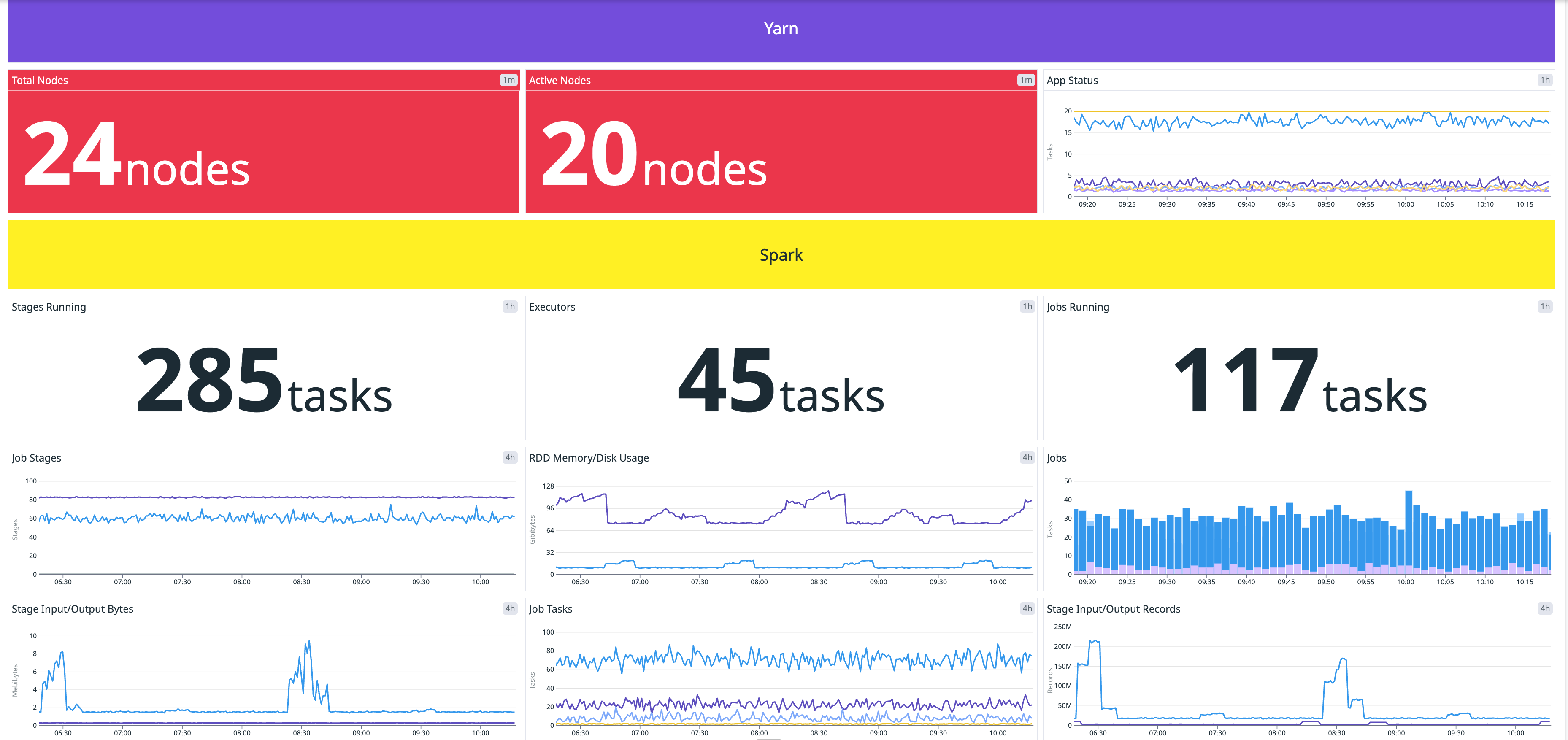Click the 1h interval badge on Executors
This screenshot has height=740, width=1568.
pyautogui.click(x=1027, y=306)
